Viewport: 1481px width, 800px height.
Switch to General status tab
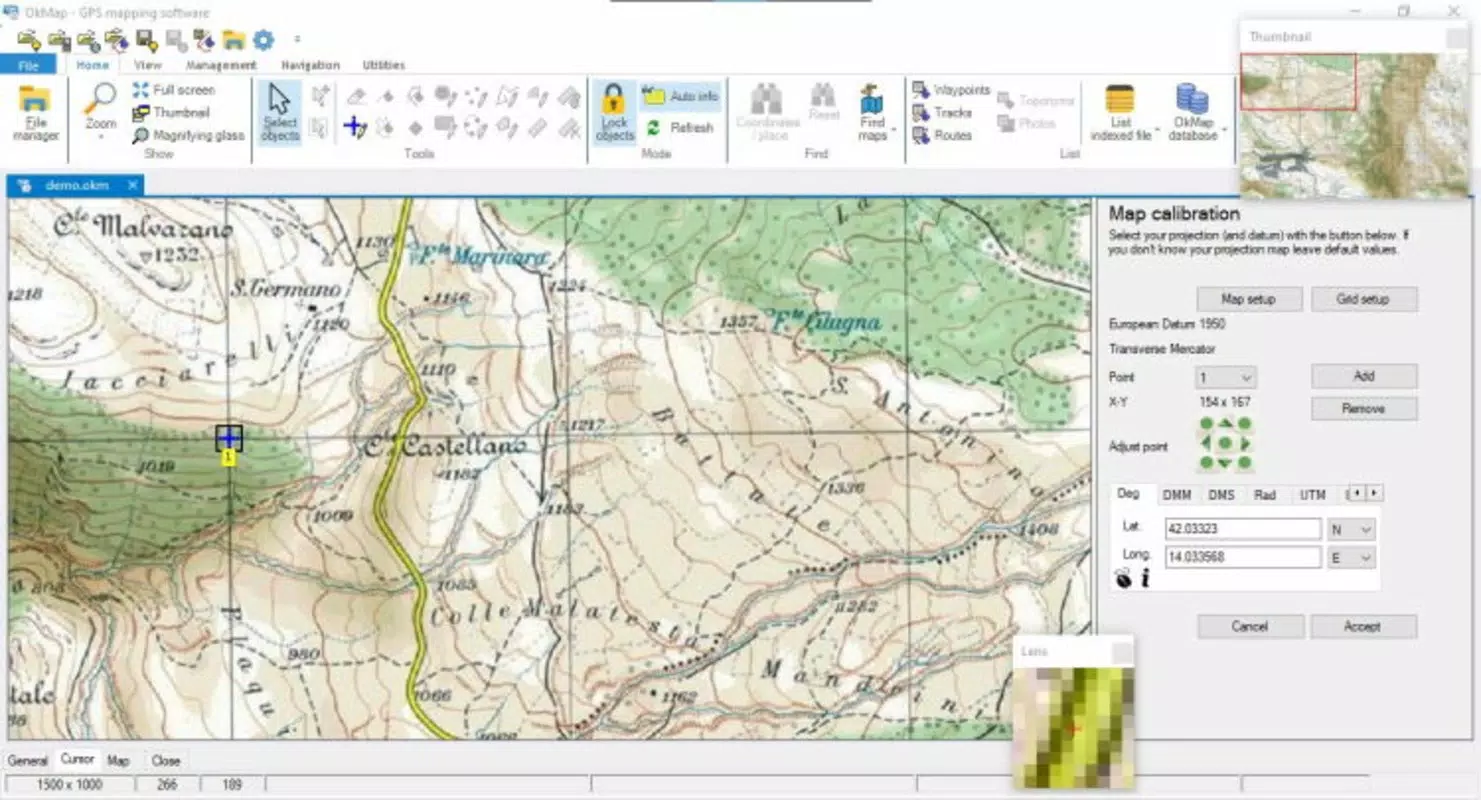point(28,760)
